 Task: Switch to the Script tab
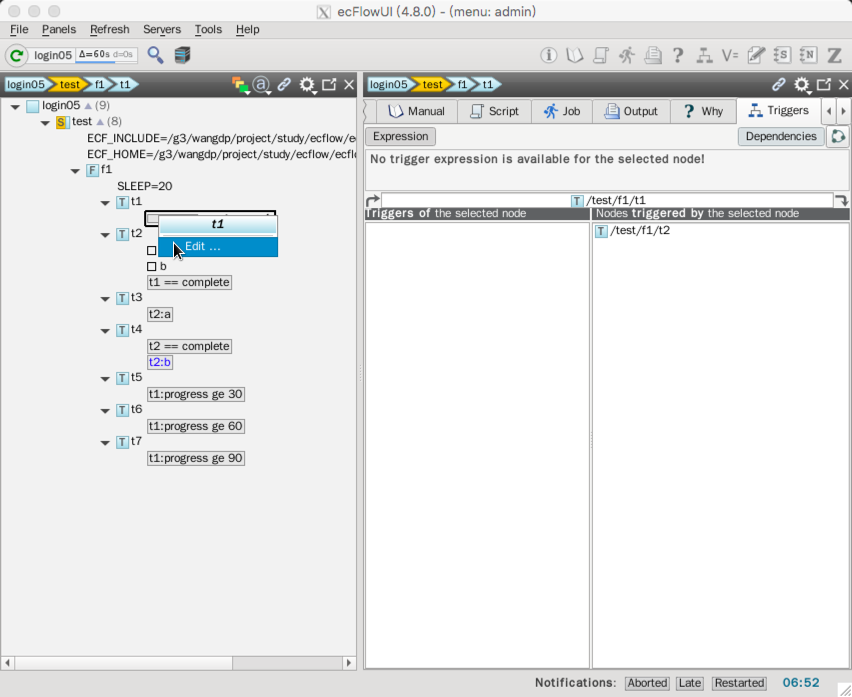pyautogui.click(x=494, y=111)
